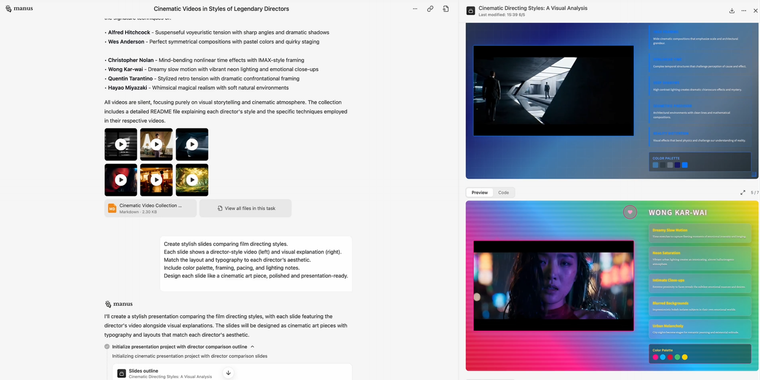This screenshot has width=760, height=380.
Task: Click the Nolan-style corridor video on upper slide
Action: 554,91
